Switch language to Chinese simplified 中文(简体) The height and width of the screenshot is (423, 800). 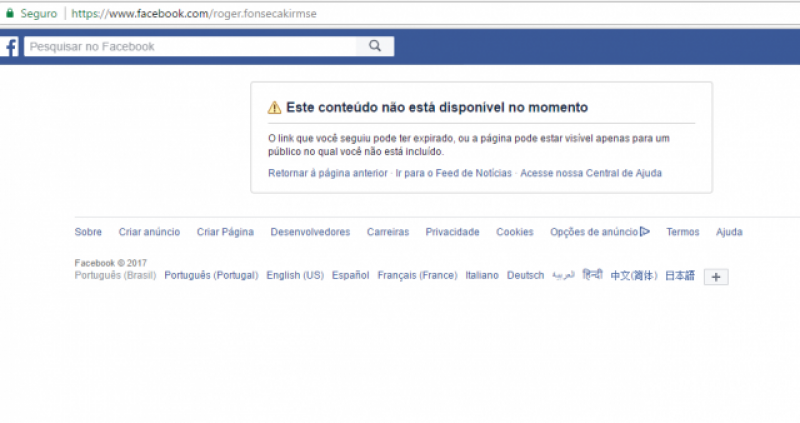634,276
